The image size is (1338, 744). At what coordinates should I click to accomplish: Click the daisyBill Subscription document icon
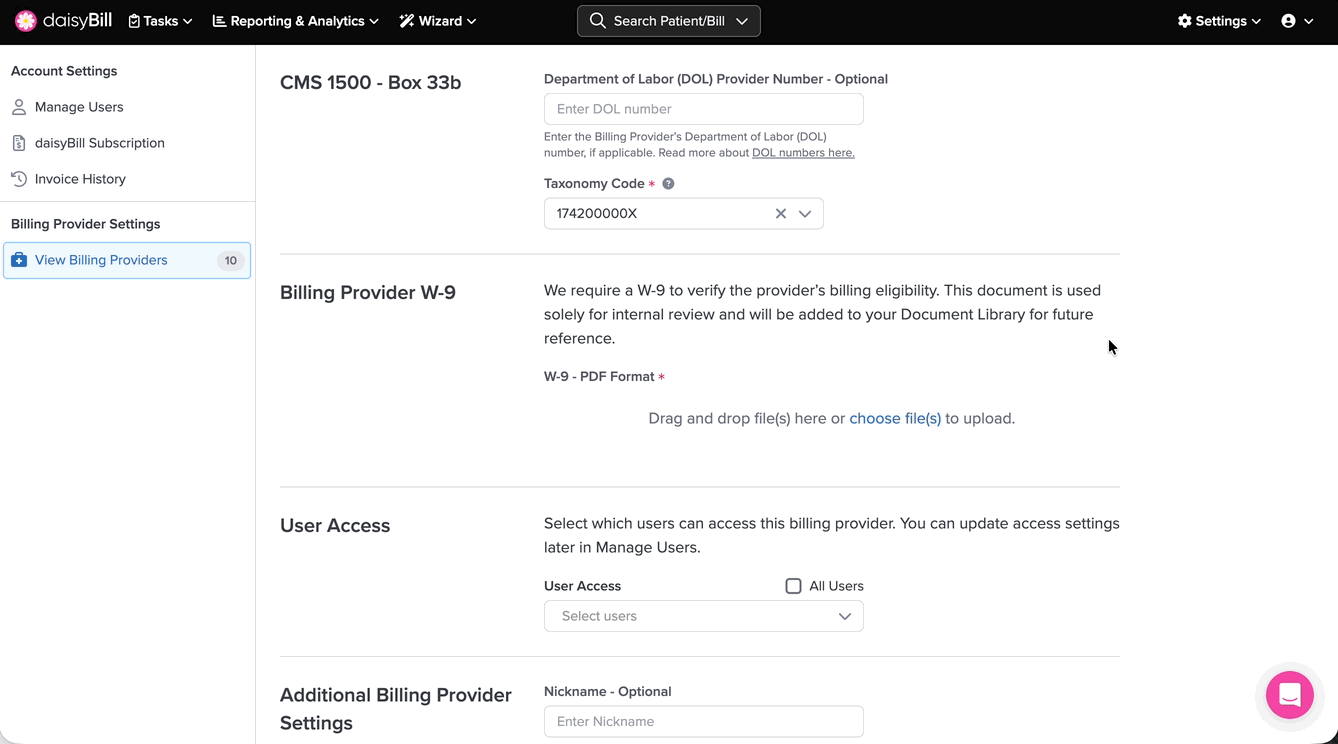tap(19, 143)
